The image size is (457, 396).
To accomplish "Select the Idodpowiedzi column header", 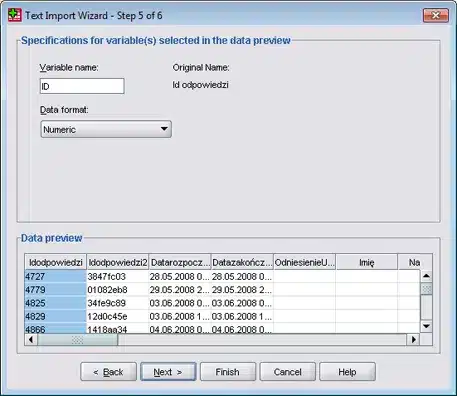I will [x=55, y=262].
